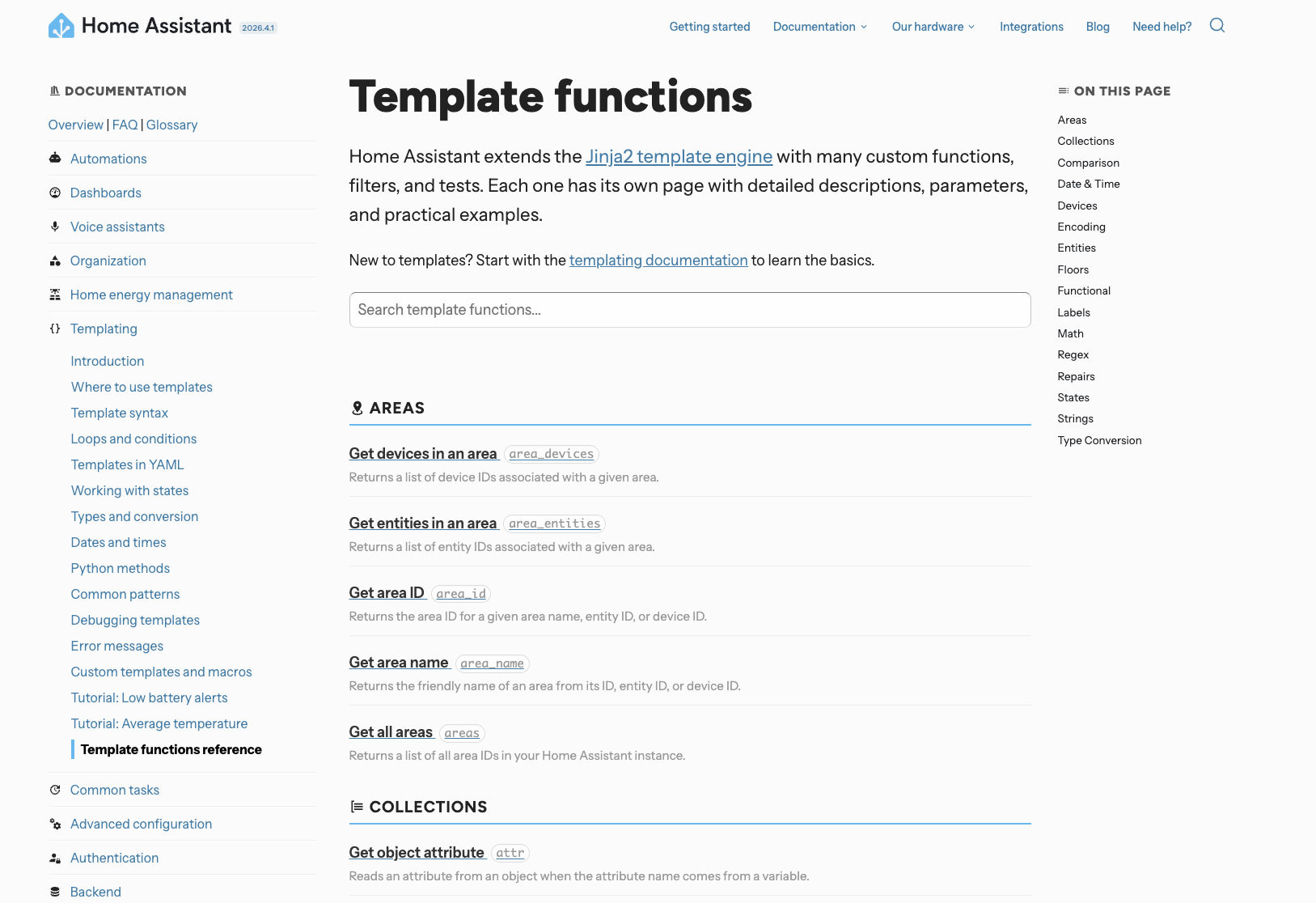Image resolution: width=1316 pixels, height=903 pixels.
Task: Open the Jinja2 template engine link
Action: point(679,156)
